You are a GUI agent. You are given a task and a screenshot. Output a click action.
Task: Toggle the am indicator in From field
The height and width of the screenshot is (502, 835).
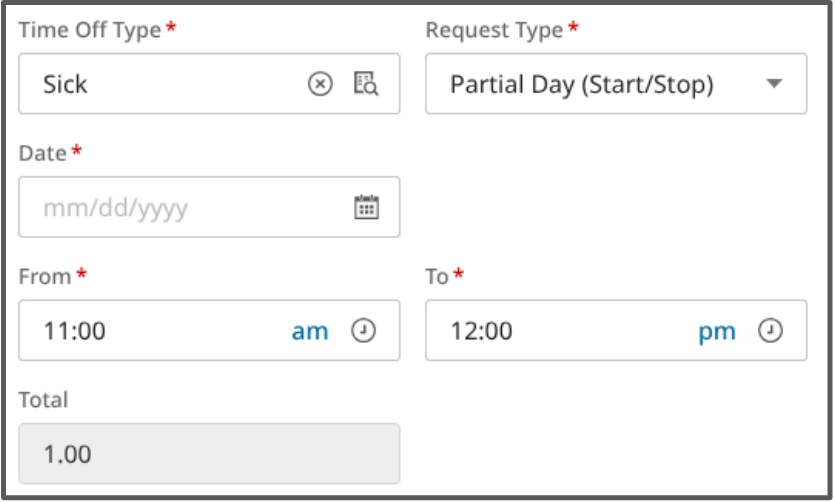point(310,331)
